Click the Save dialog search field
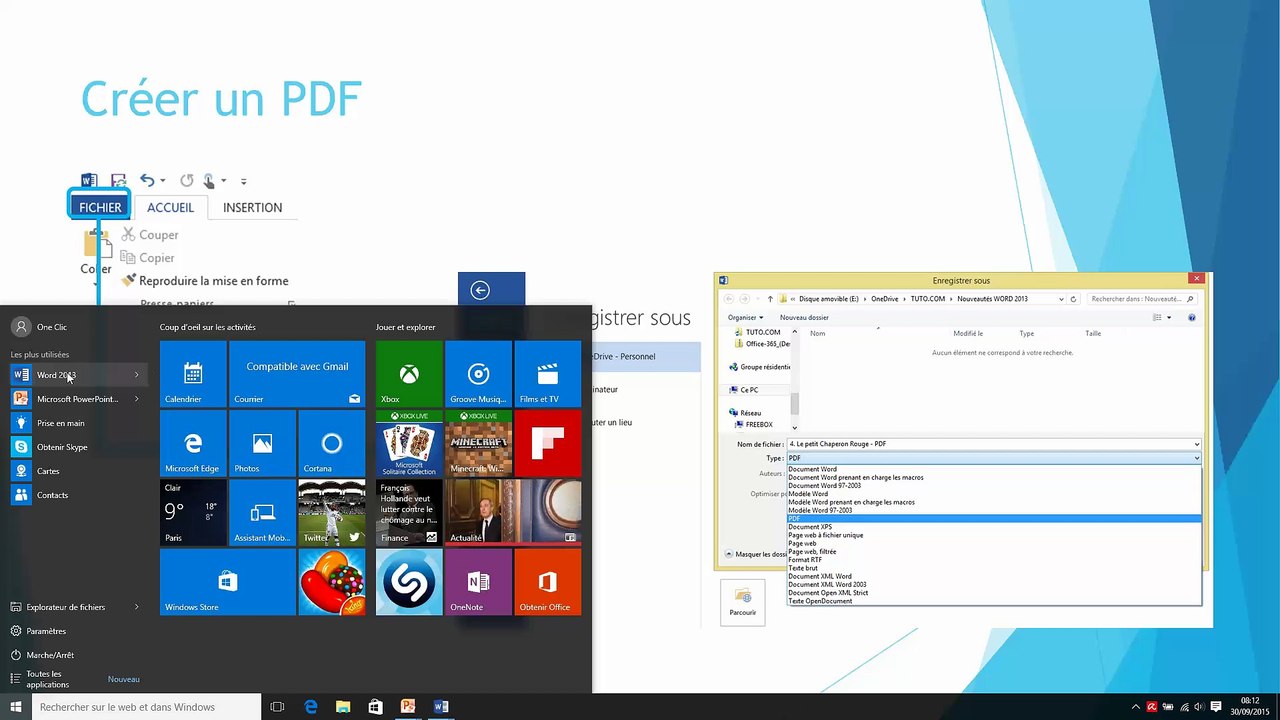Image resolution: width=1280 pixels, height=720 pixels. coord(1143,299)
